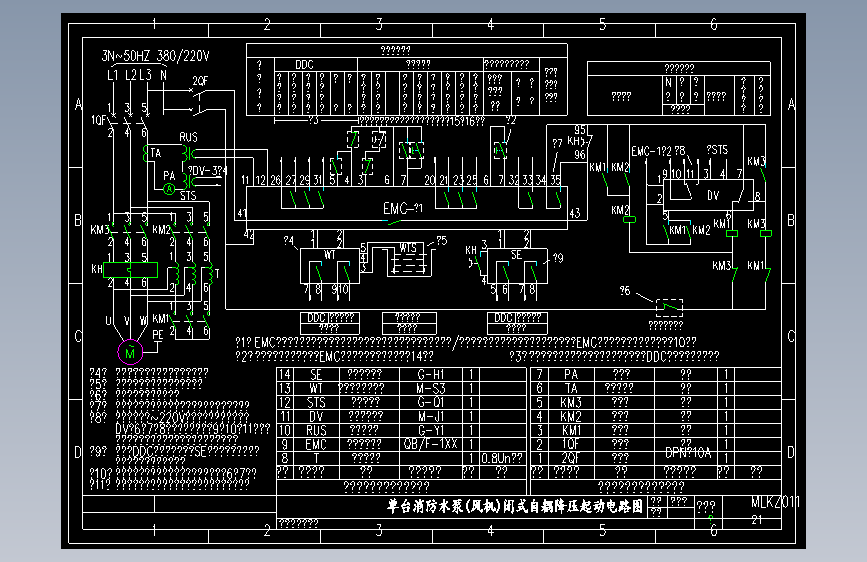Click the 'DDC' heading in the top terminal table
The height and width of the screenshot is (562, 867).
[x=304, y=65]
